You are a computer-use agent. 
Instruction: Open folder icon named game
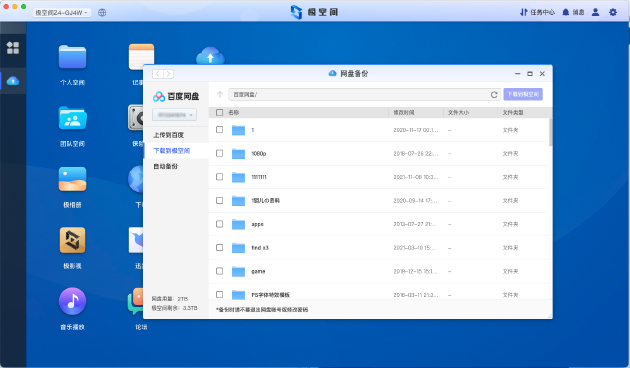(238, 272)
